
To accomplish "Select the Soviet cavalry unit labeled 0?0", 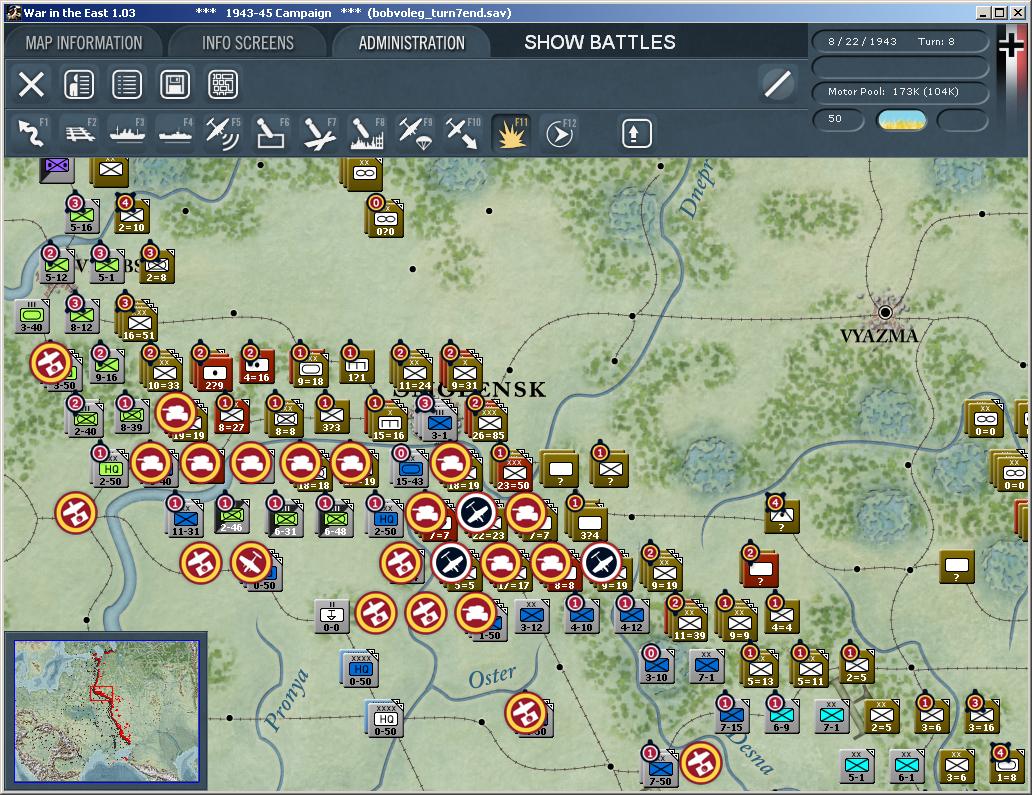I will click(x=385, y=220).
